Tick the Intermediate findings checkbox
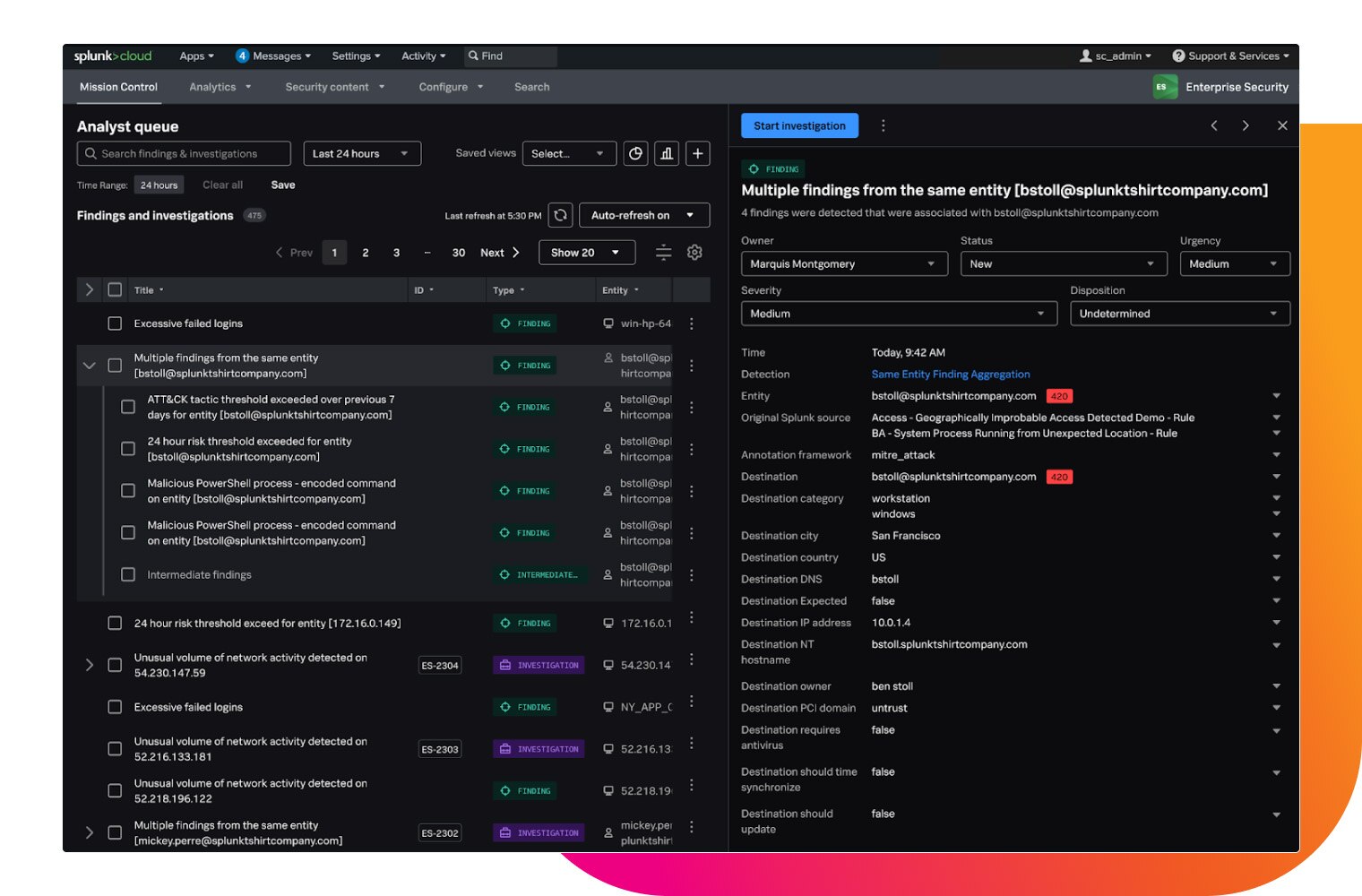The width and height of the screenshot is (1362, 896). coord(128,574)
